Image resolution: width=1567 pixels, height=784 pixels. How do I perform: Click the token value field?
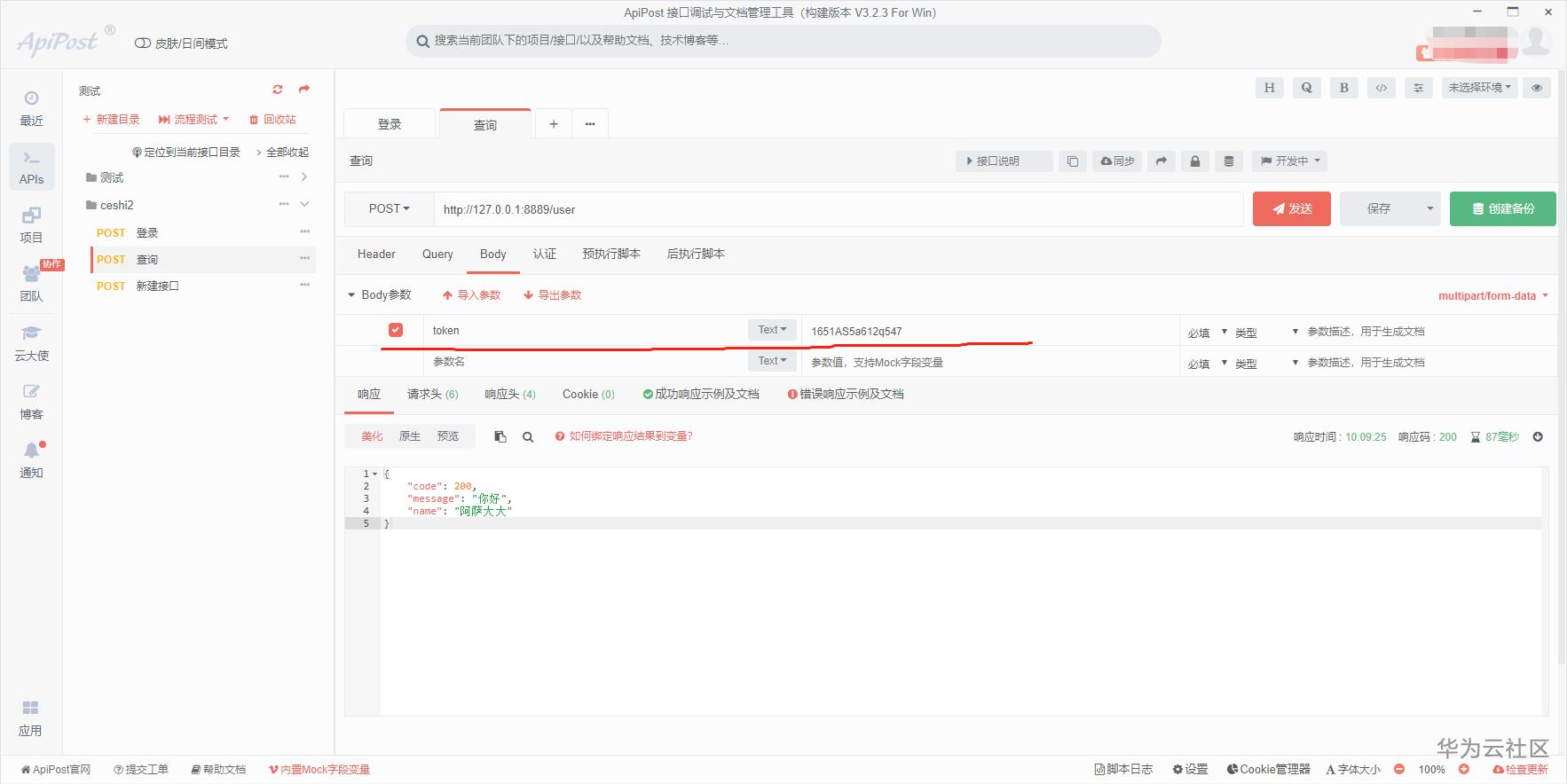(x=990, y=331)
